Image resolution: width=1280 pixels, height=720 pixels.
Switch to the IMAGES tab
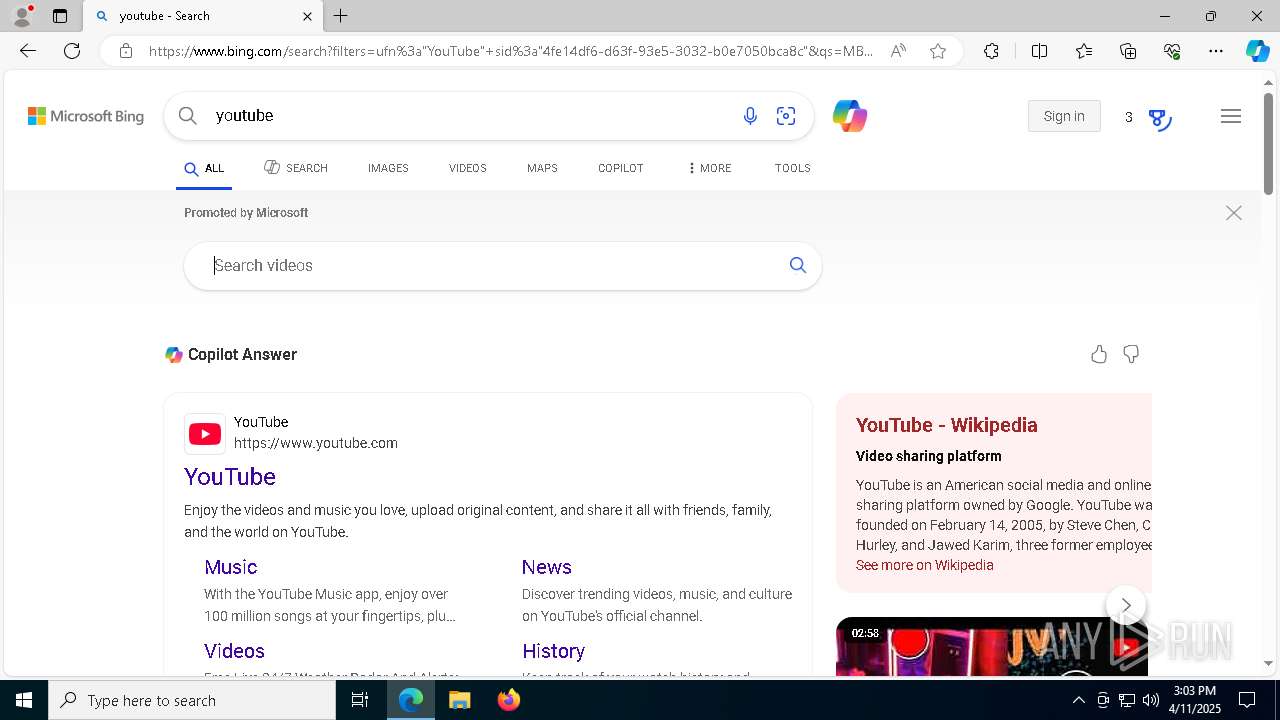[388, 168]
